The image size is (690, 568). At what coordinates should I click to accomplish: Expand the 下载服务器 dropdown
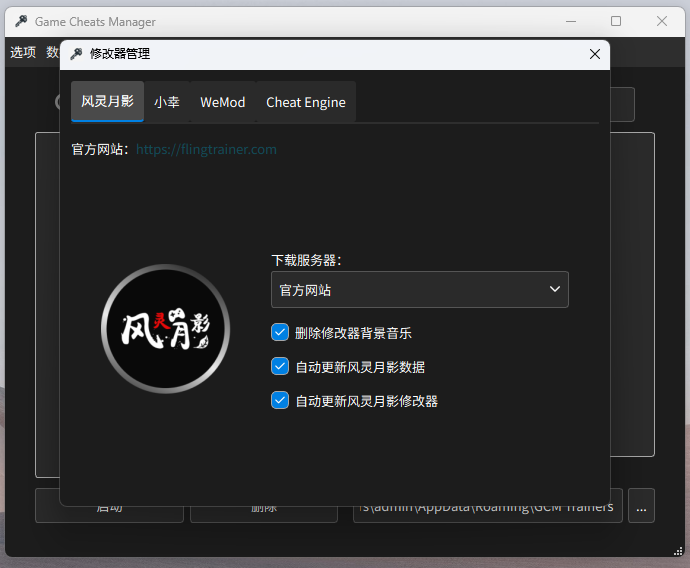point(420,289)
